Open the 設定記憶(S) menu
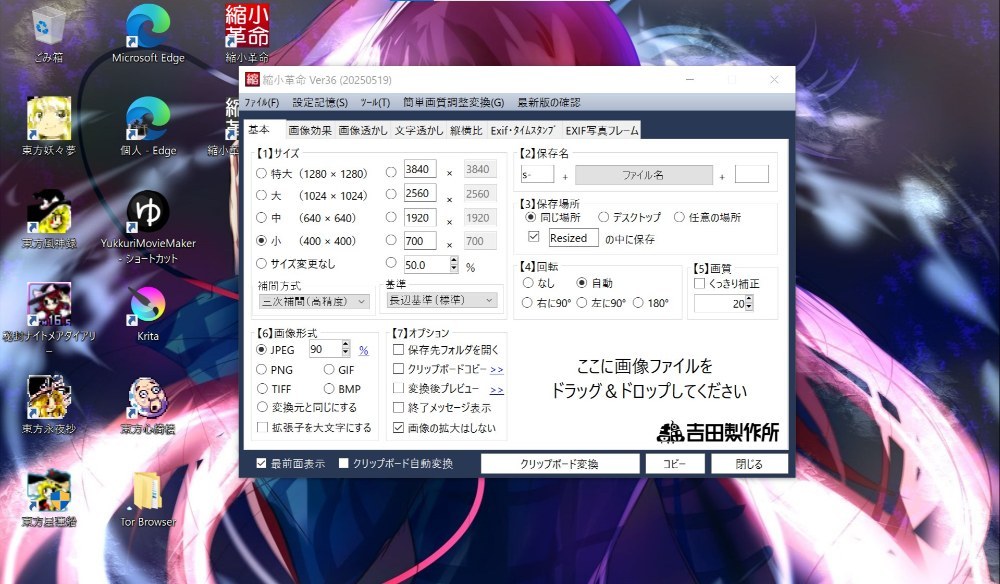This screenshot has width=1000, height=584. click(x=320, y=103)
